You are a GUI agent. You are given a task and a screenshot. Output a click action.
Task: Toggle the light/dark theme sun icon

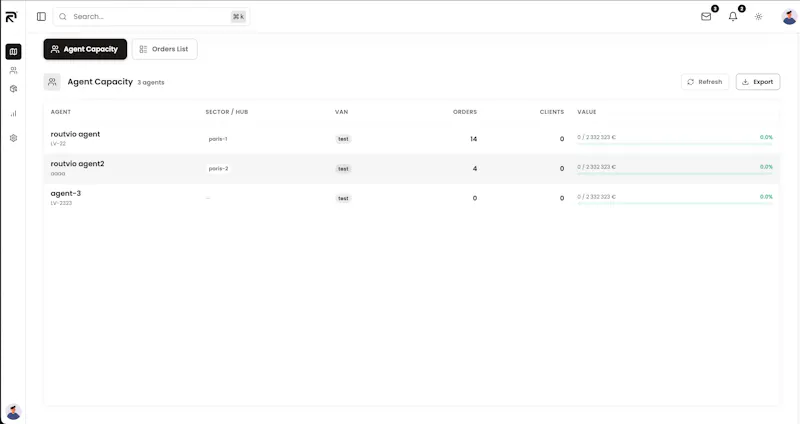pyautogui.click(x=759, y=17)
